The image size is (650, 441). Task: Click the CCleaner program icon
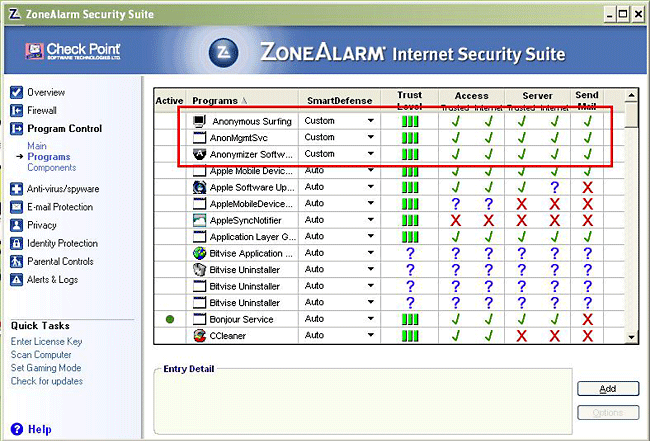[199, 336]
